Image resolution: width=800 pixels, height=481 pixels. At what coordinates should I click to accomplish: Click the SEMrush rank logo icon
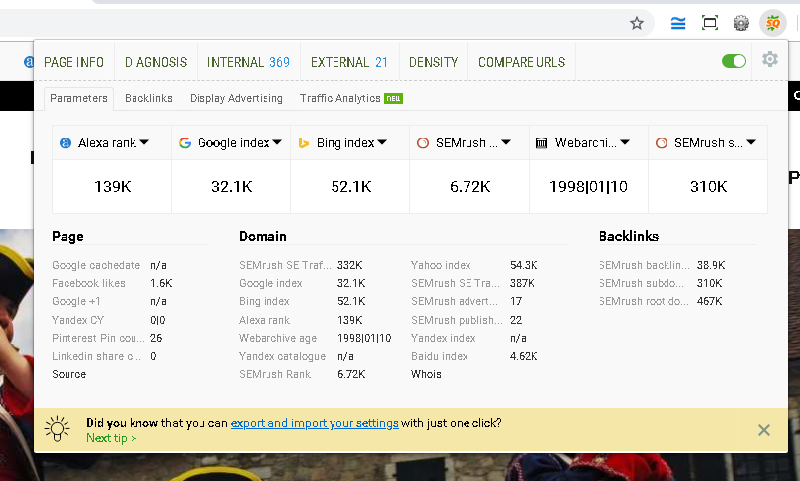422,143
